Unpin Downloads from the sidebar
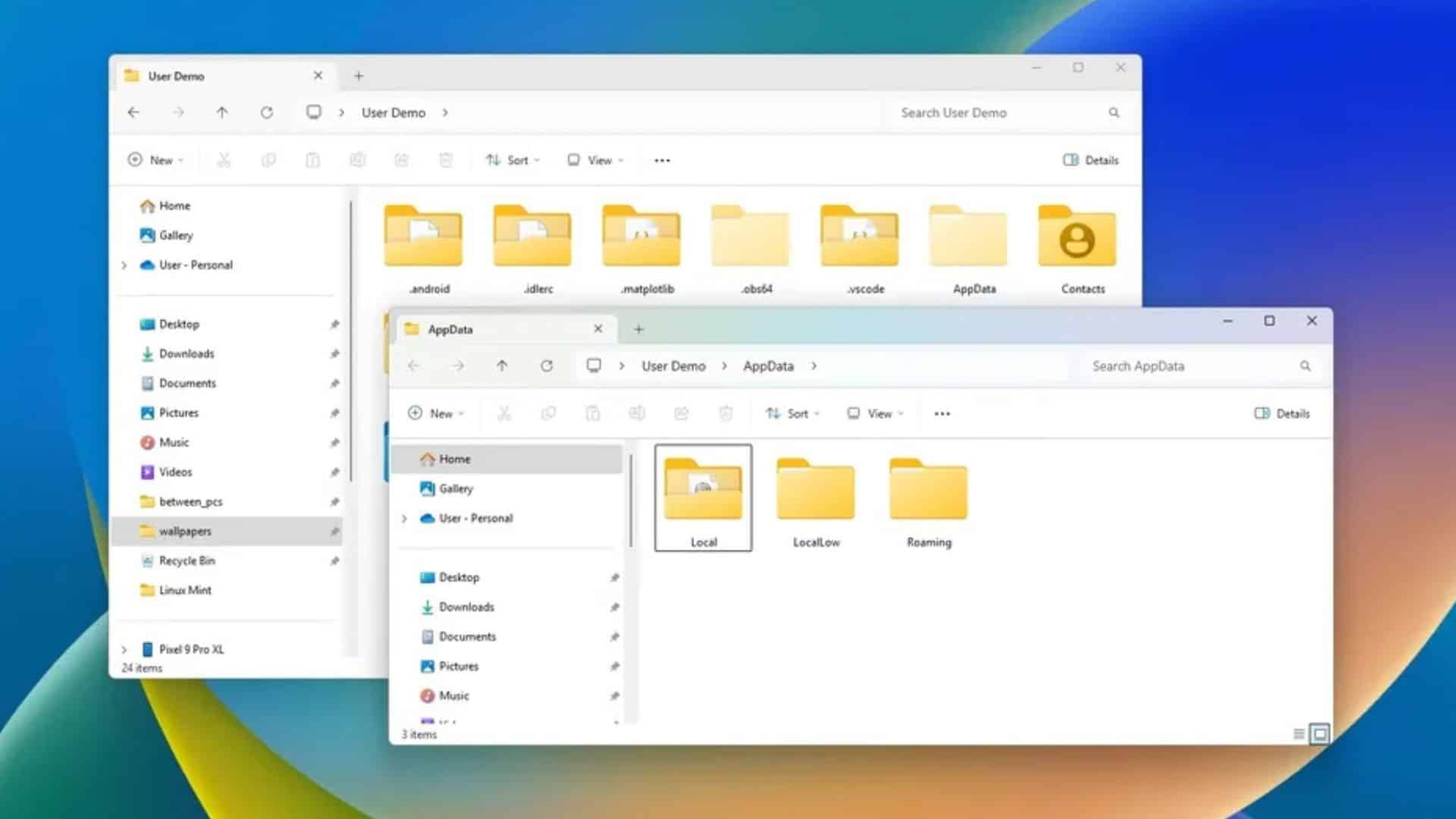This screenshot has height=819, width=1456. 614,607
